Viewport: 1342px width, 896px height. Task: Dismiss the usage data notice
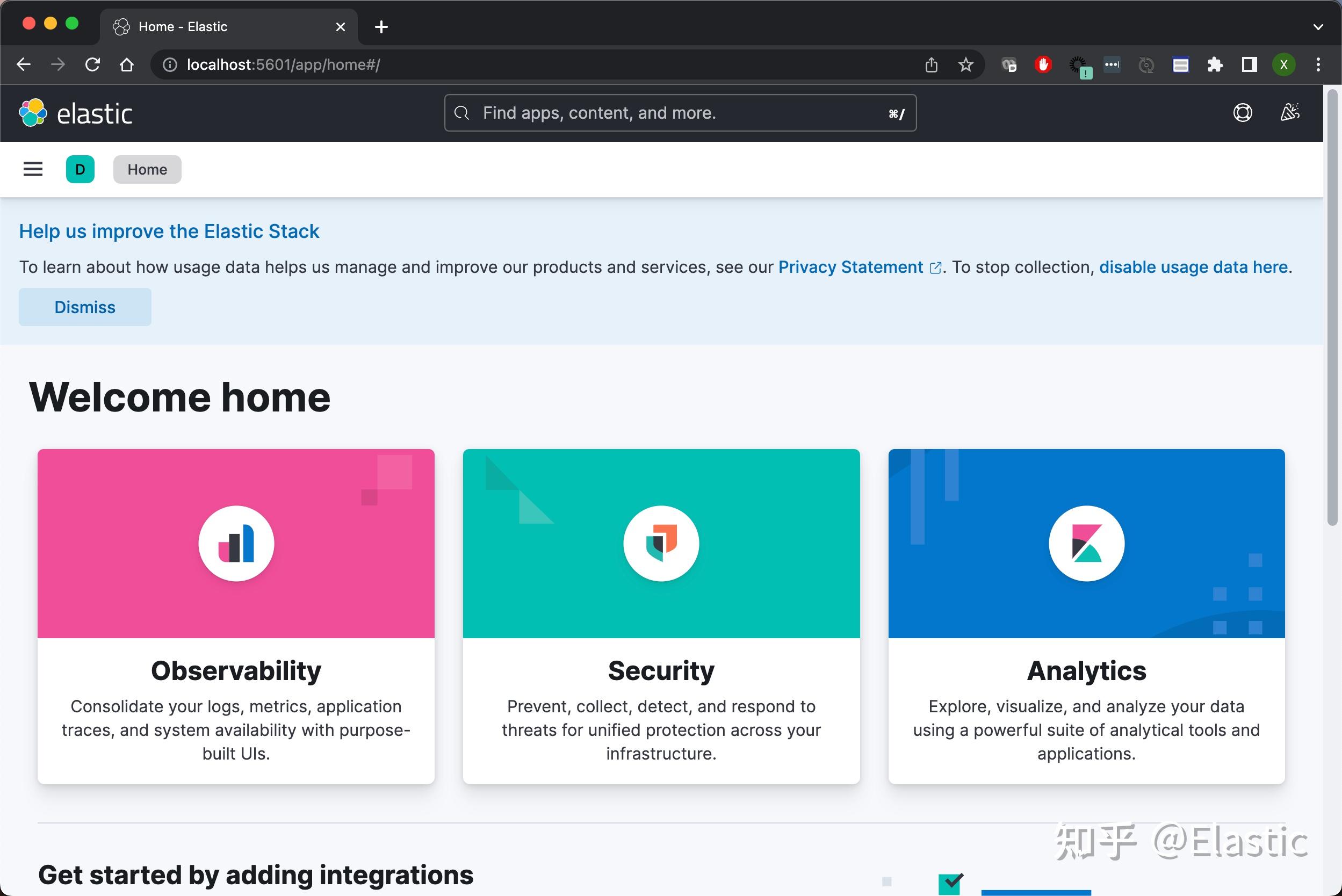pos(84,307)
